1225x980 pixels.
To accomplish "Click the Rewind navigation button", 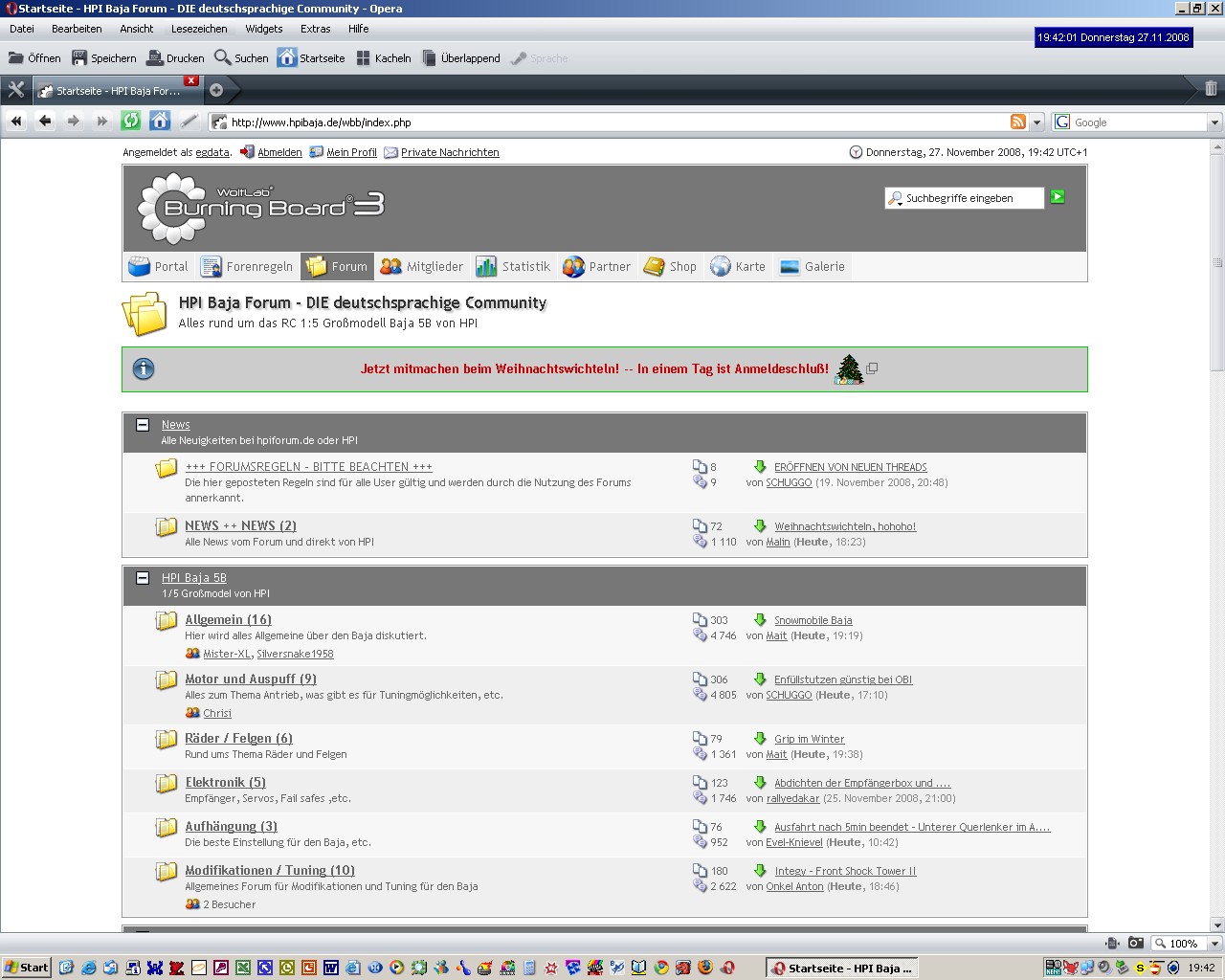I will click(x=16, y=122).
